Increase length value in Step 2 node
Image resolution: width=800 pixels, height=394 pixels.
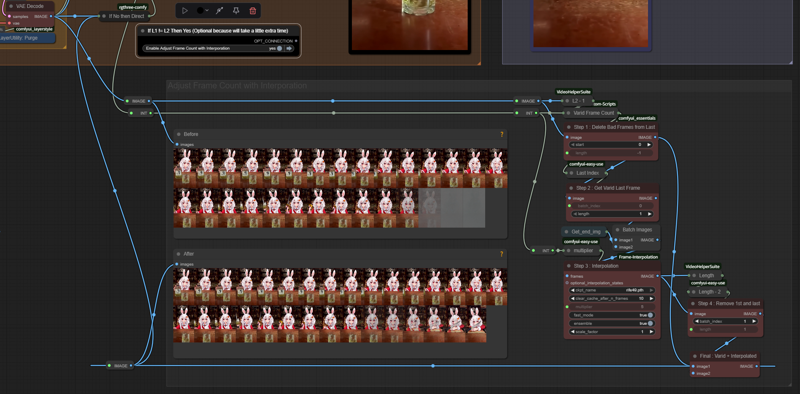[648, 214]
